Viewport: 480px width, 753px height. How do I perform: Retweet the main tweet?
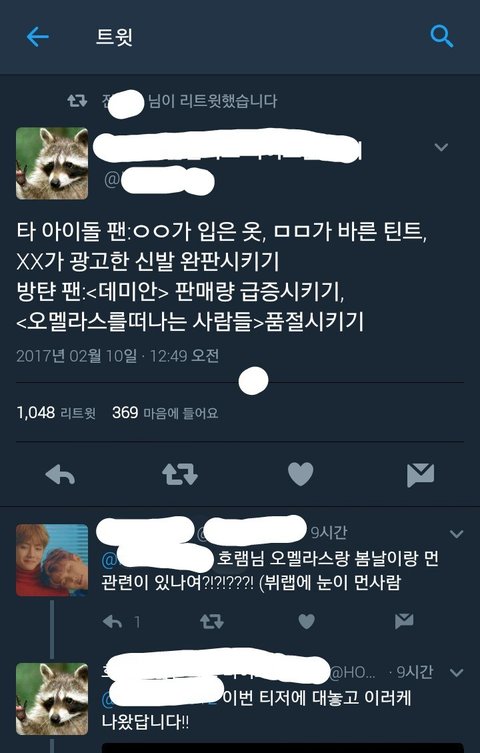(180, 474)
